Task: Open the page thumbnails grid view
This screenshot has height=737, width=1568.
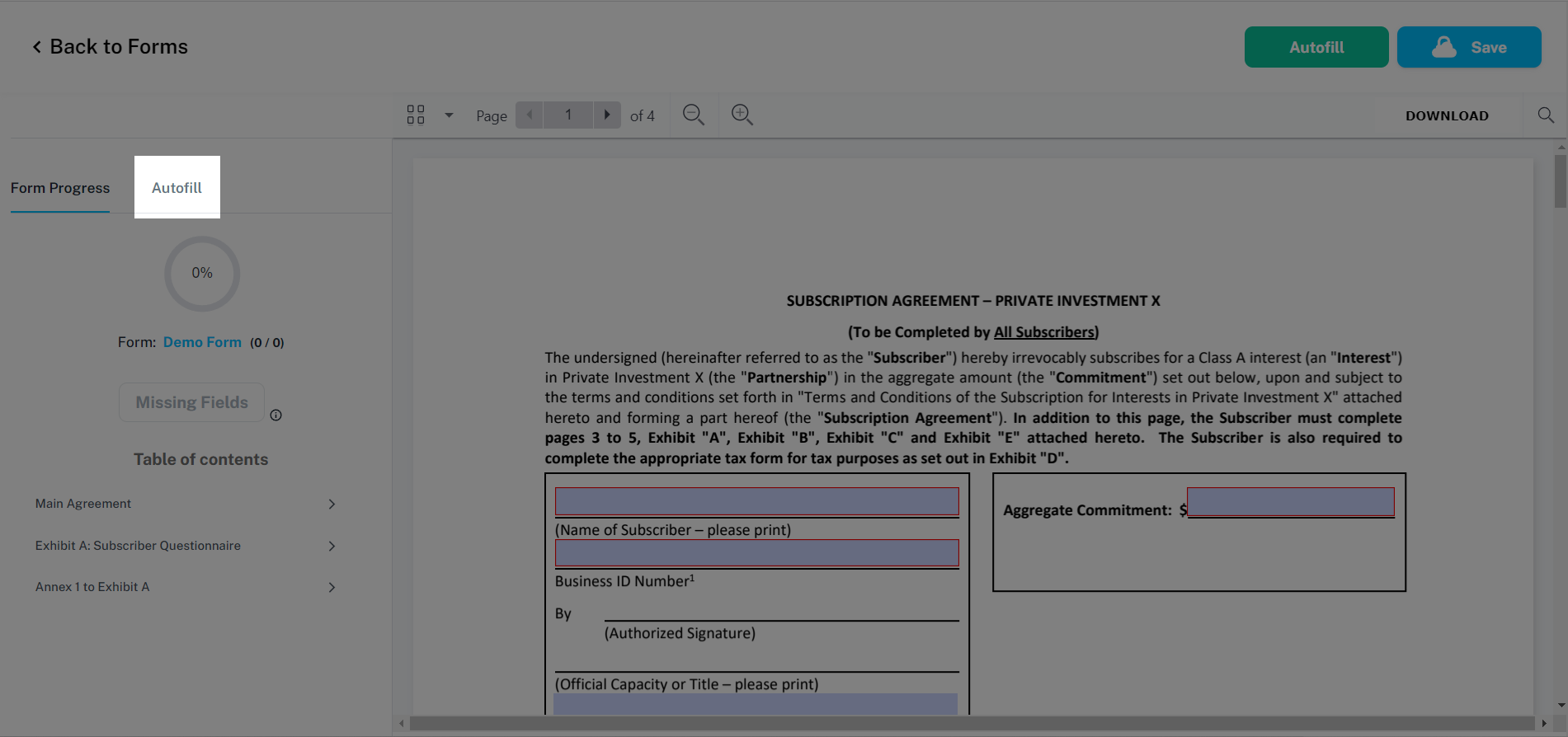Action: point(416,115)
